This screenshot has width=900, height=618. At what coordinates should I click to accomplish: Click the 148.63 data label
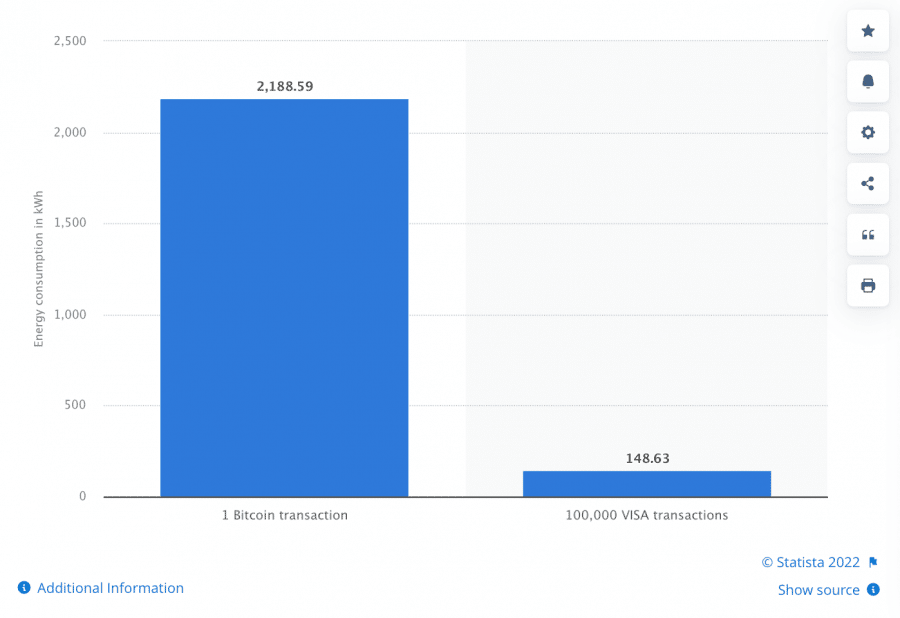point(647,459)
